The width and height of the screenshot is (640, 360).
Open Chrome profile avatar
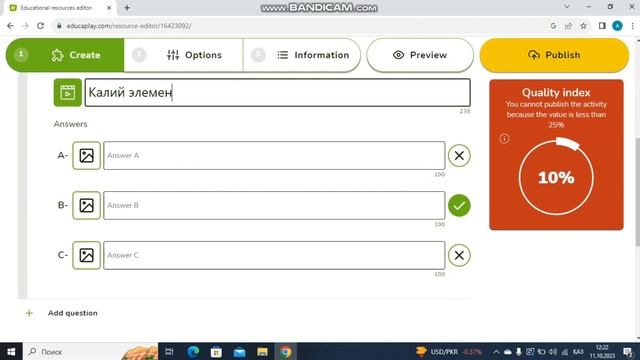click(618, 26)
